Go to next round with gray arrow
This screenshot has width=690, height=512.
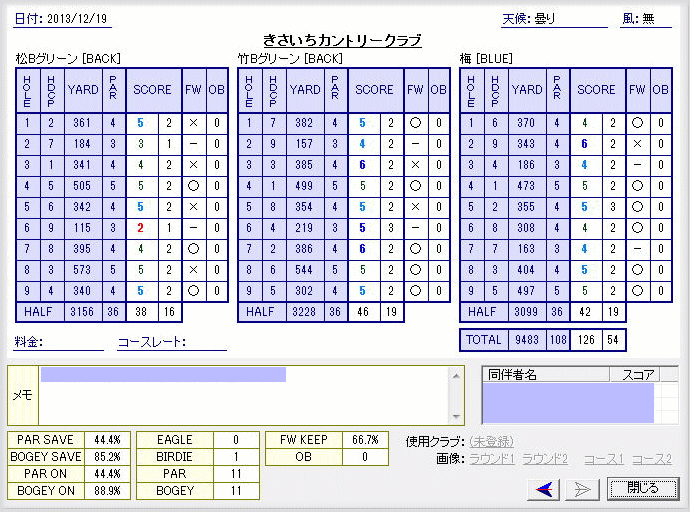582,489
